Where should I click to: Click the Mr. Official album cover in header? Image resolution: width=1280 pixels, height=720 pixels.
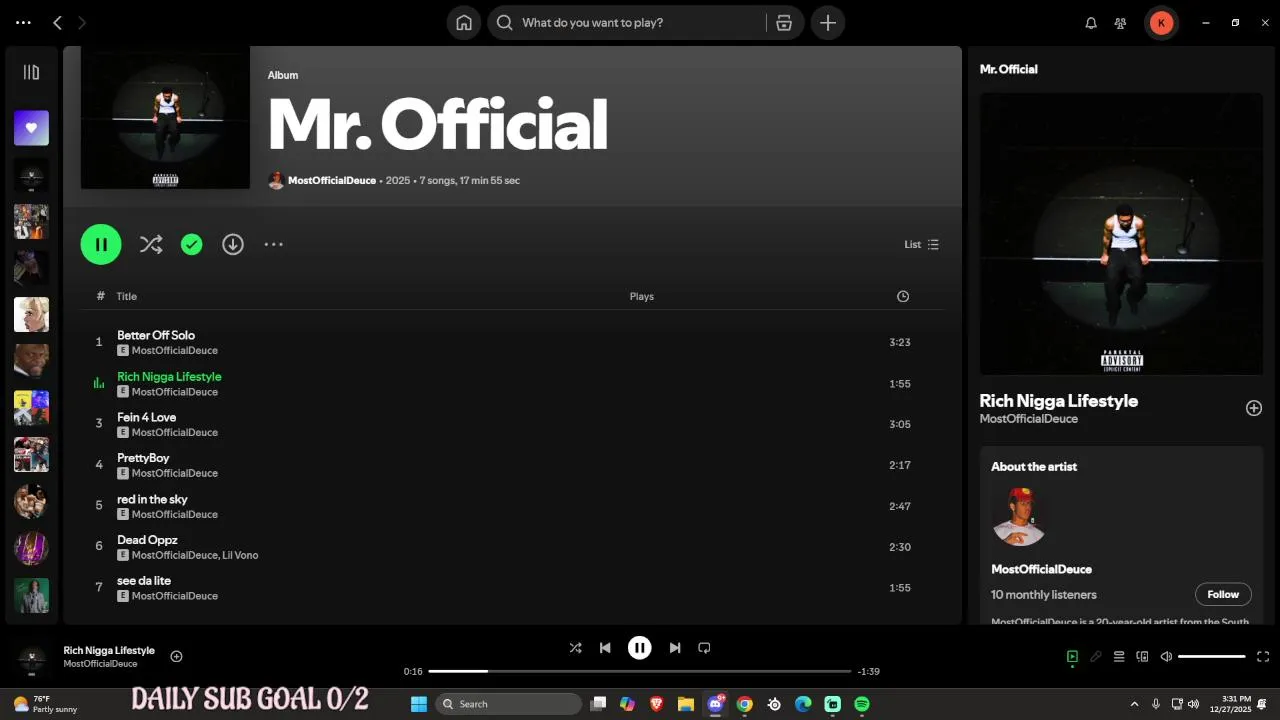tap(165, 118)
